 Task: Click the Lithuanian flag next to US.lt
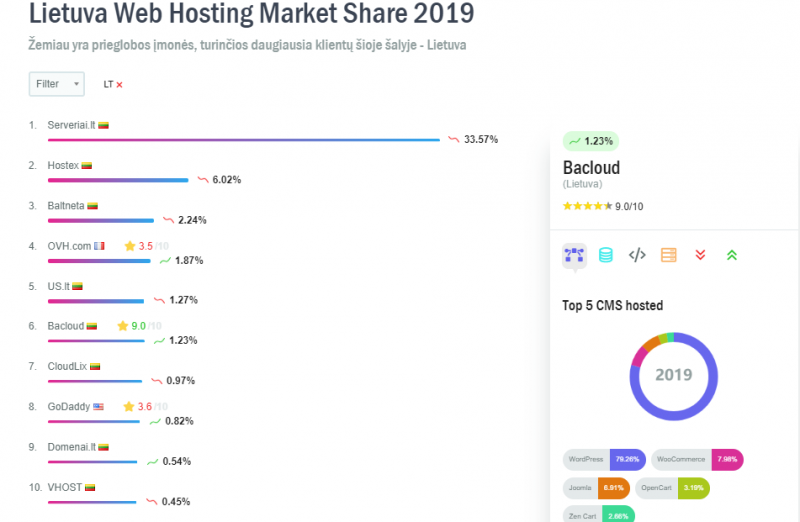77,286
